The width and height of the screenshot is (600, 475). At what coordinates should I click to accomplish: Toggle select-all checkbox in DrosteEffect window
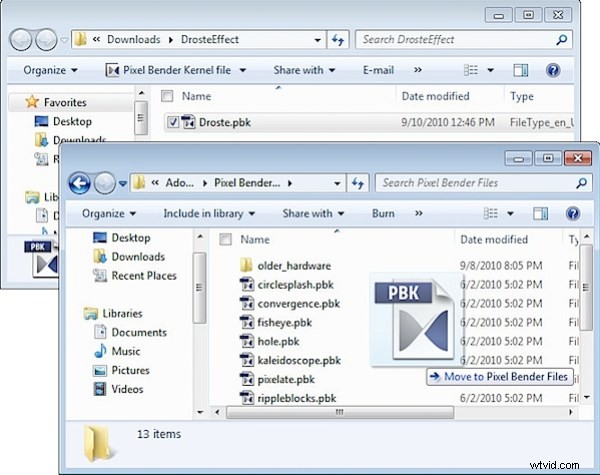coord(168,96)
